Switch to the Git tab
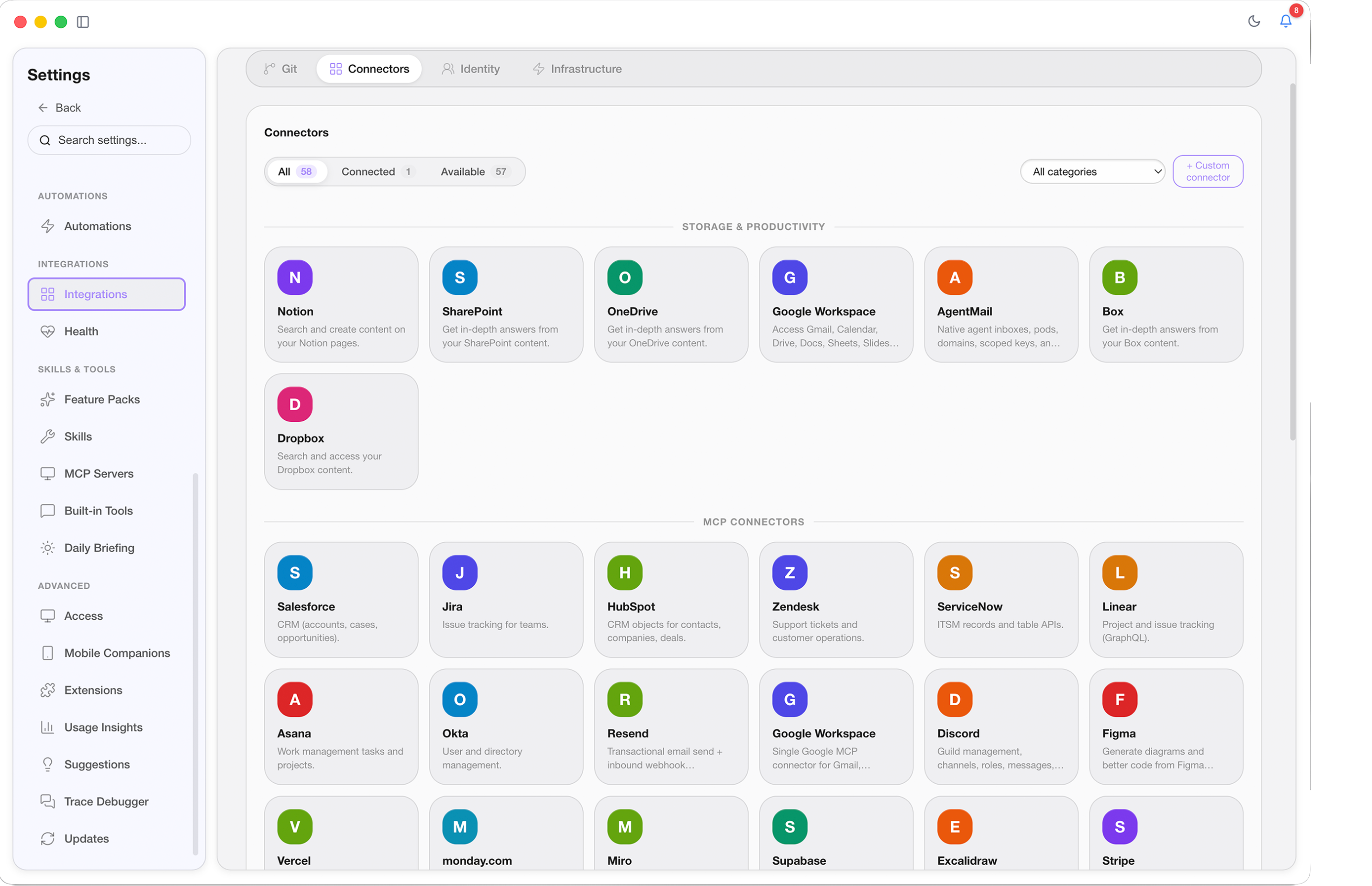Screen dimensions: 1372x886 click(x=281, y=69)
